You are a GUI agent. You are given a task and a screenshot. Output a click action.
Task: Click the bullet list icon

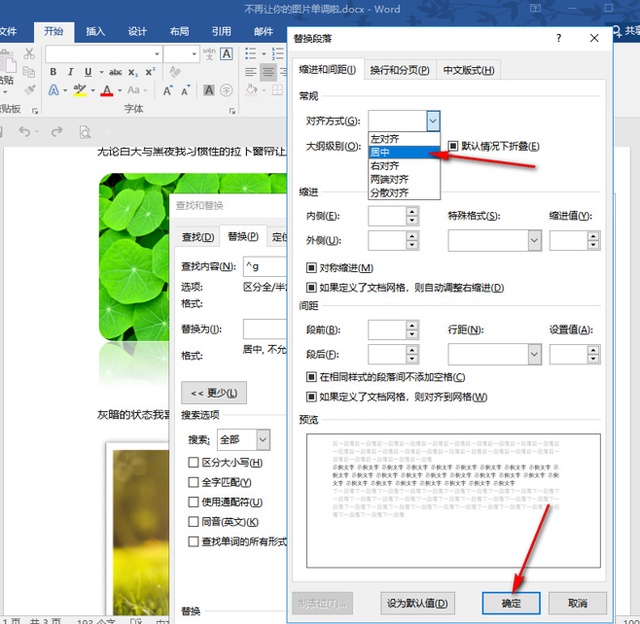tap(250, 53)
